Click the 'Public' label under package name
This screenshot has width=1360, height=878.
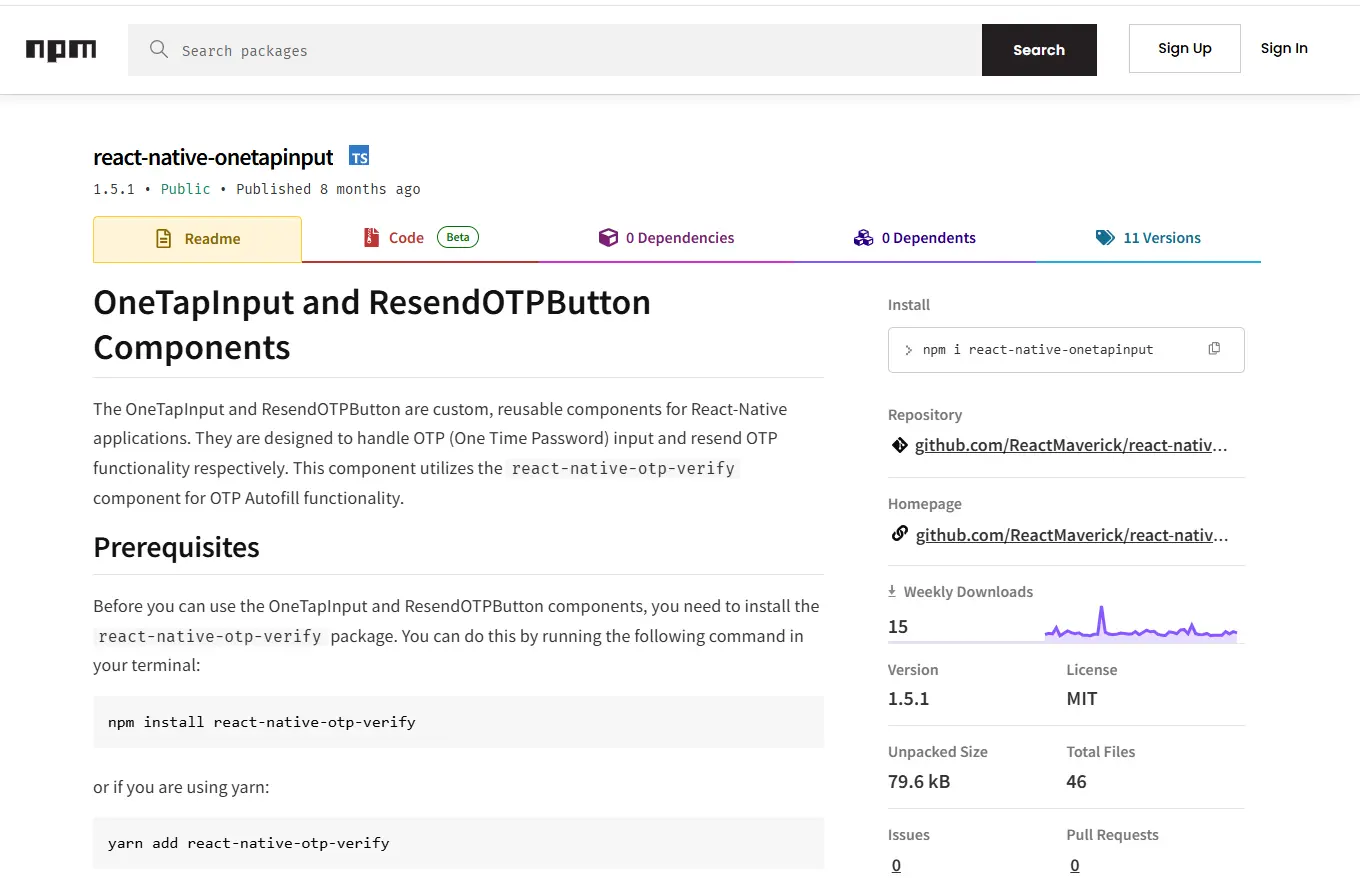pyautogui.click(x=186, y=189)
